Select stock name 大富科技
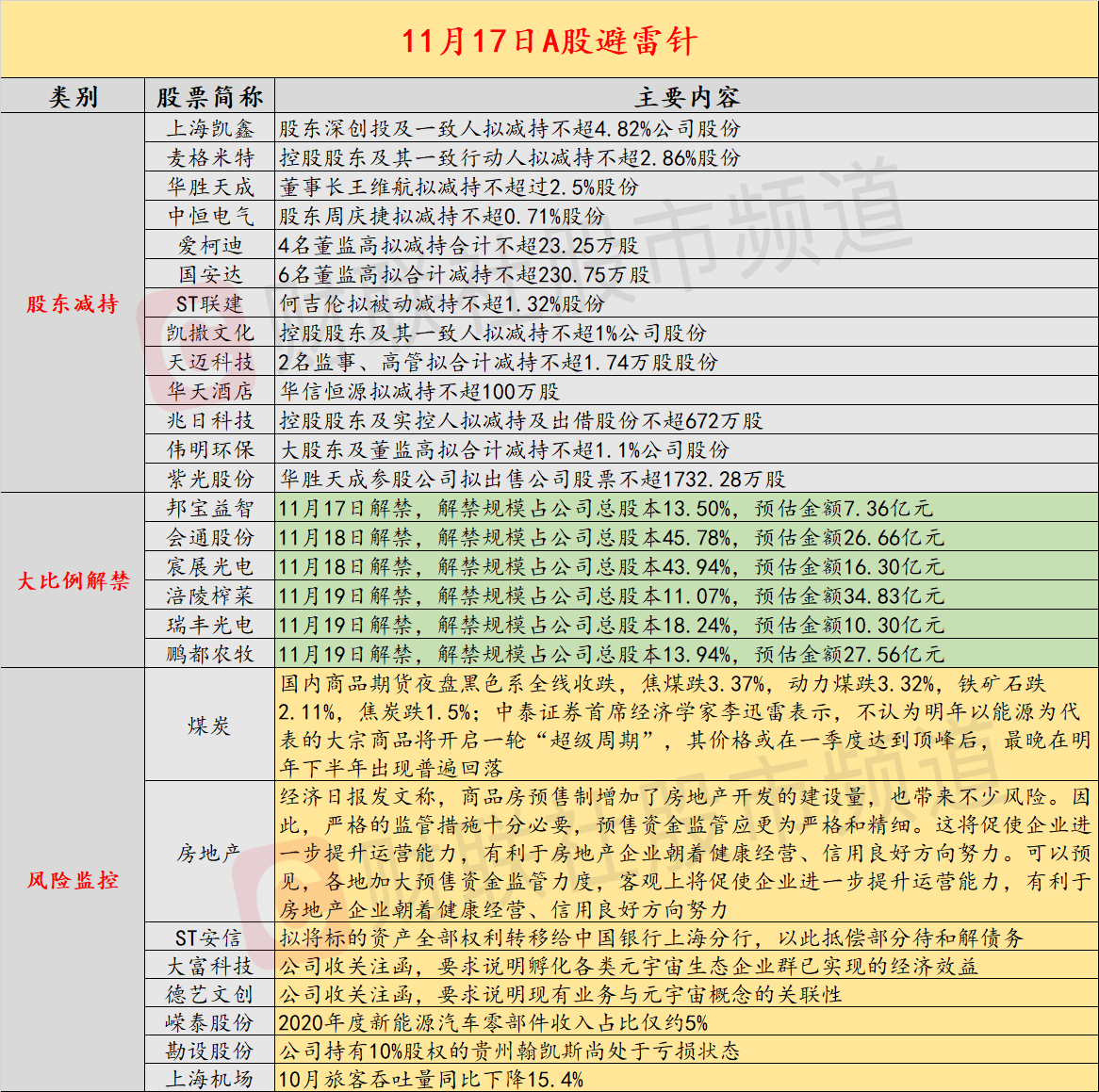The image size is (1099, 1092). (209, 966)
